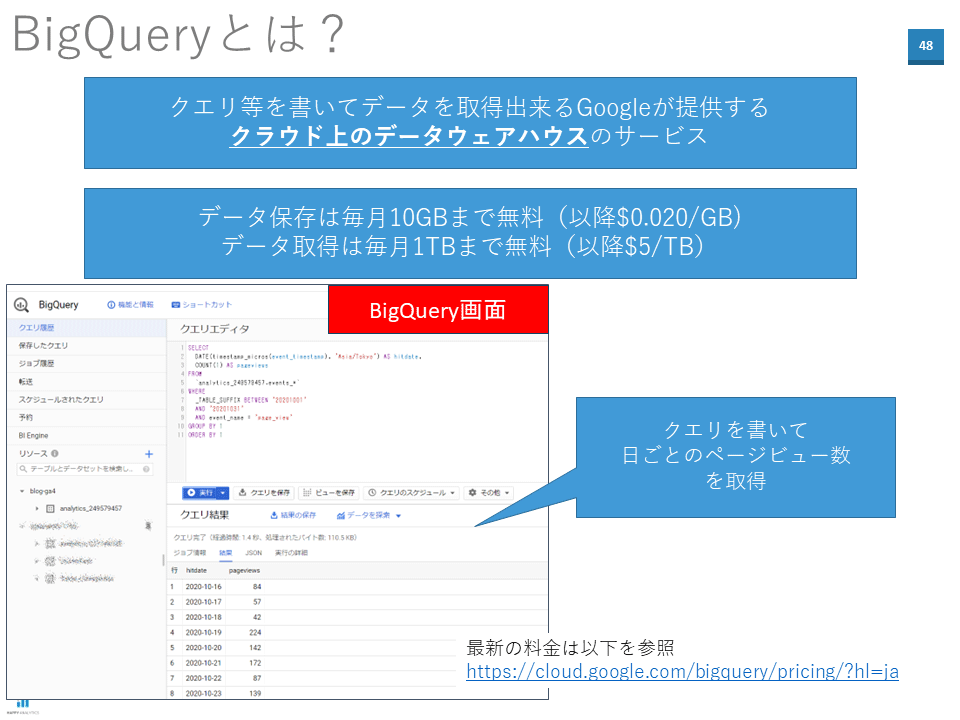The image size is (960, 720).
Task: Select the 2020-10-17 result cell
Action: coord(203,602)
